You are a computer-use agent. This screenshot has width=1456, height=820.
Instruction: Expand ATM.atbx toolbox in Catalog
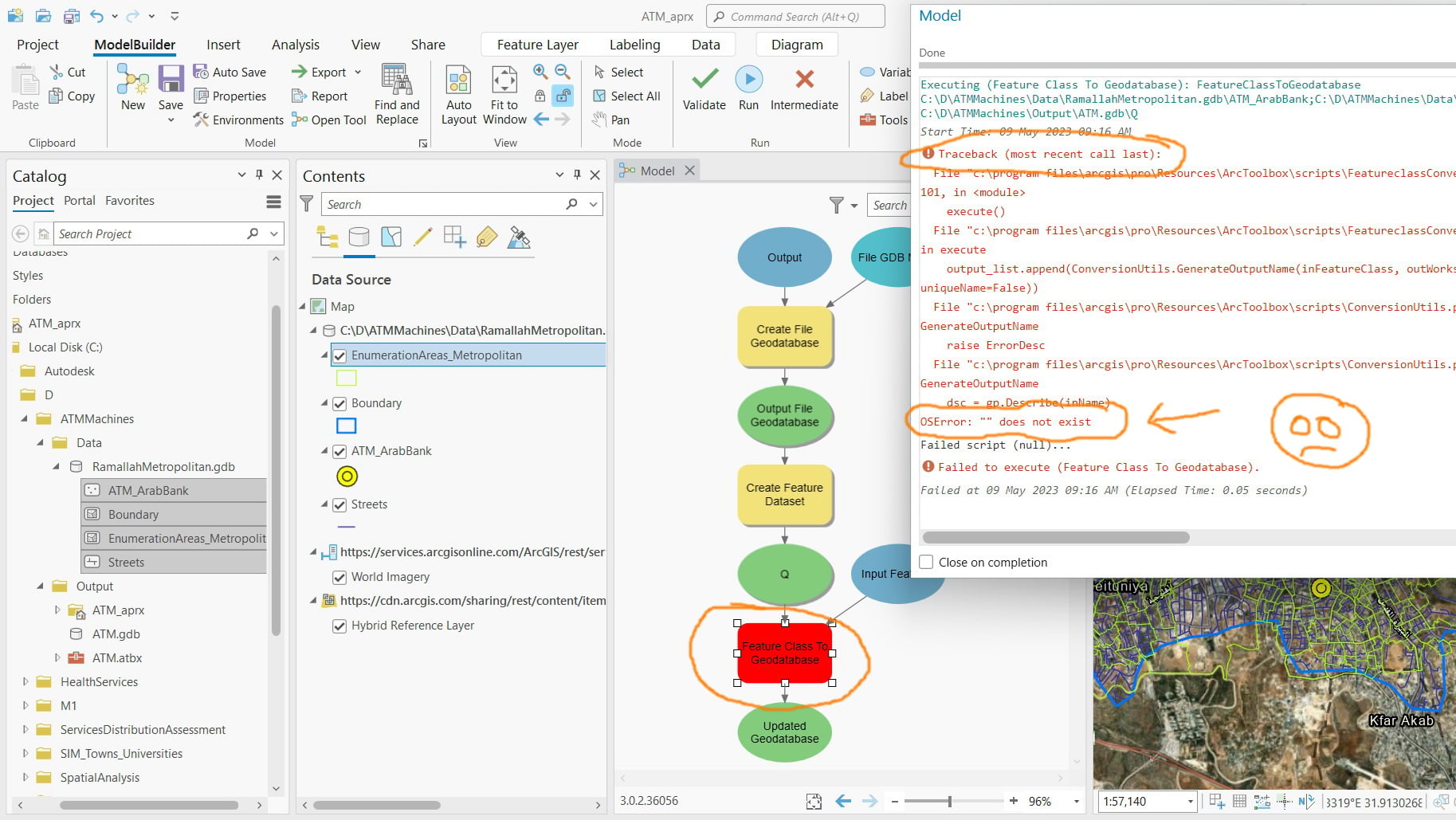coord(57,657)
